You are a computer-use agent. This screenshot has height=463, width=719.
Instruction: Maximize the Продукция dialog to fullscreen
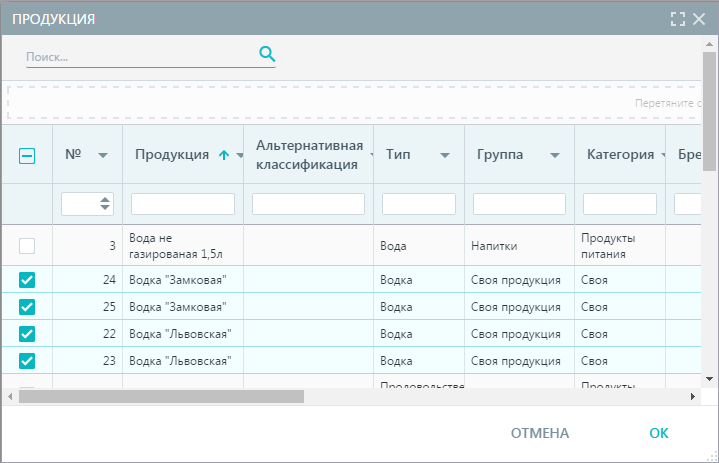678,19
